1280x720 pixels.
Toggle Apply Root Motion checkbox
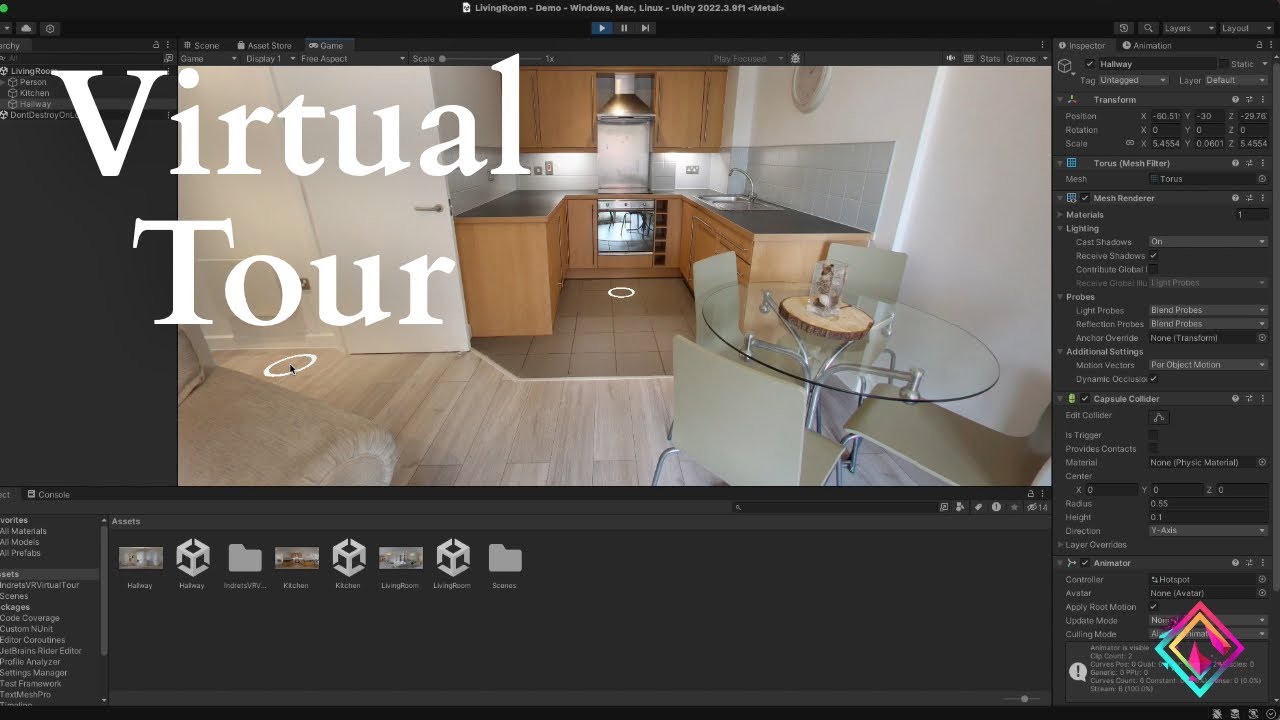point(1153,607)
